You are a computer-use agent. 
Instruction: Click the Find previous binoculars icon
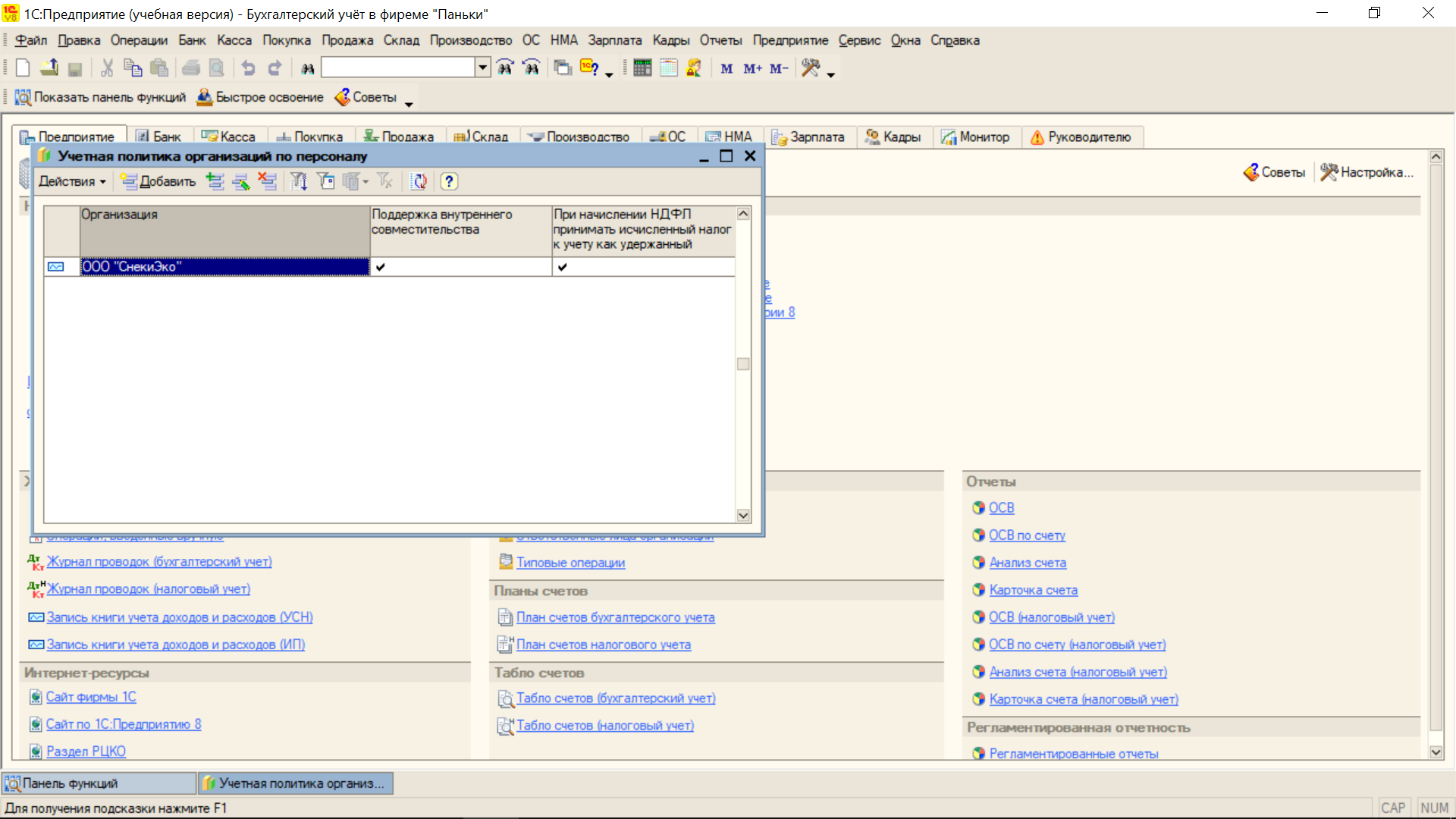(x=531, y=68)
